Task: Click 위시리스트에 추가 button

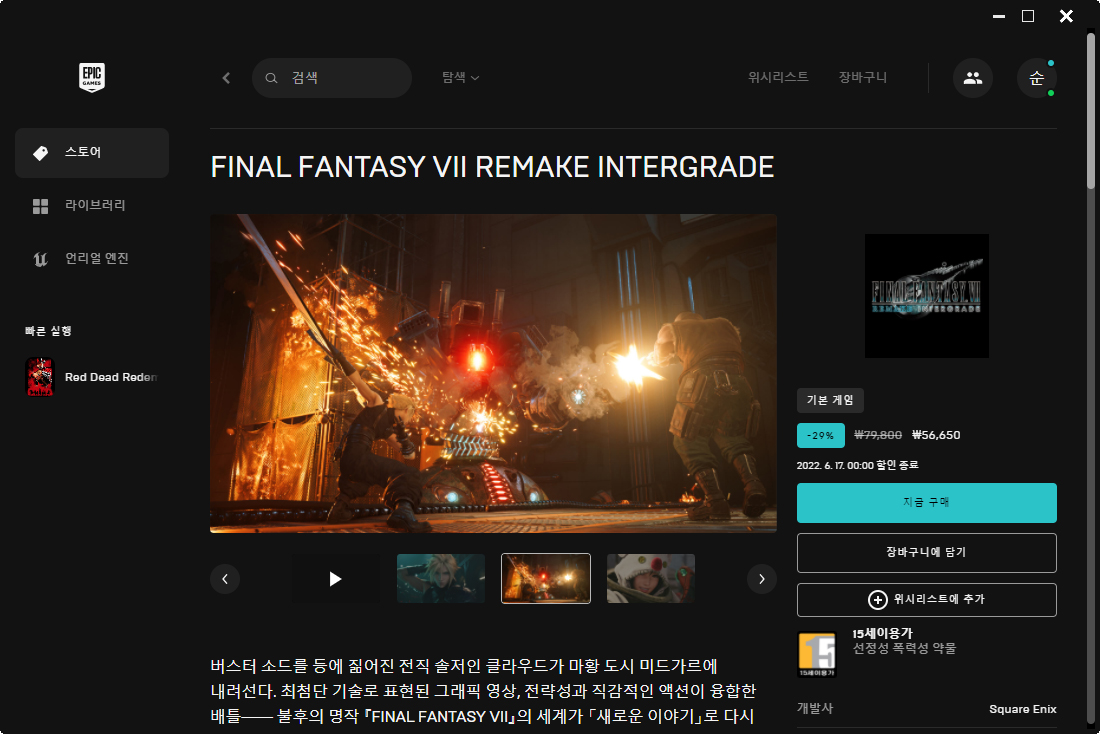Action: (x=927, y=600)
